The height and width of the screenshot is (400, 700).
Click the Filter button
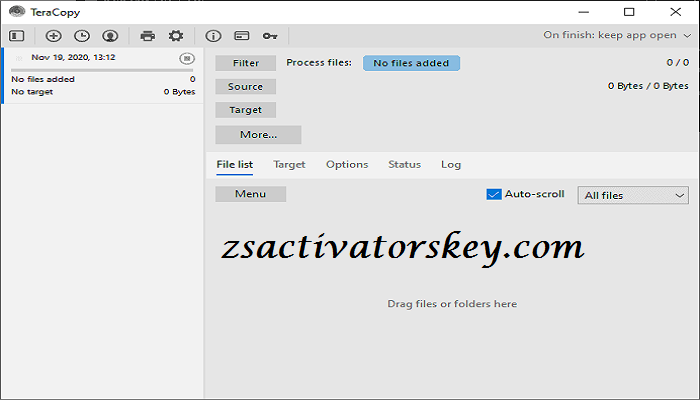pos(246,63)
